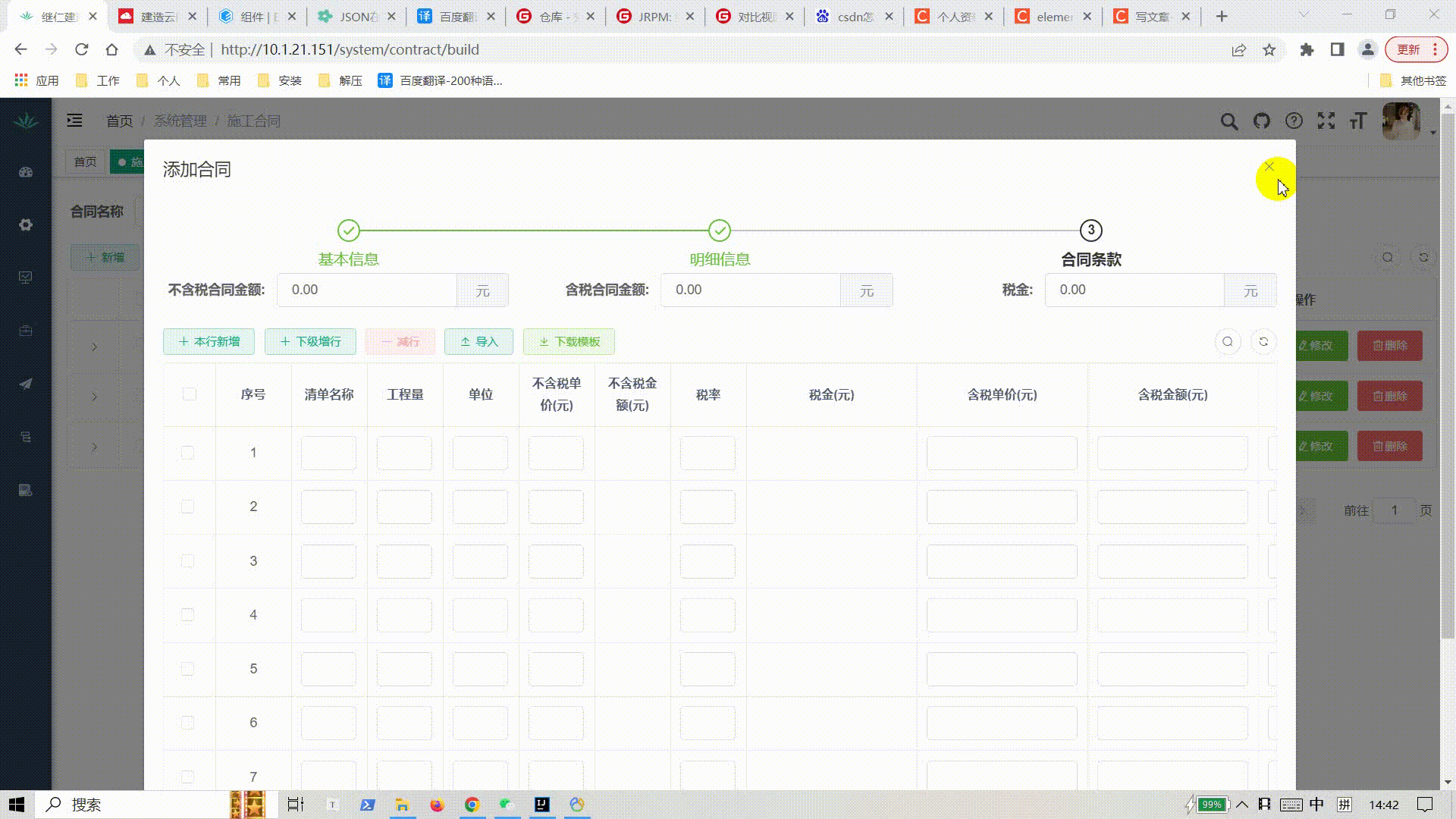The width and height of the screenshot is (1456, 819).
Task: Tick the select-all checkbox in table header
Action: coord(190,394)
